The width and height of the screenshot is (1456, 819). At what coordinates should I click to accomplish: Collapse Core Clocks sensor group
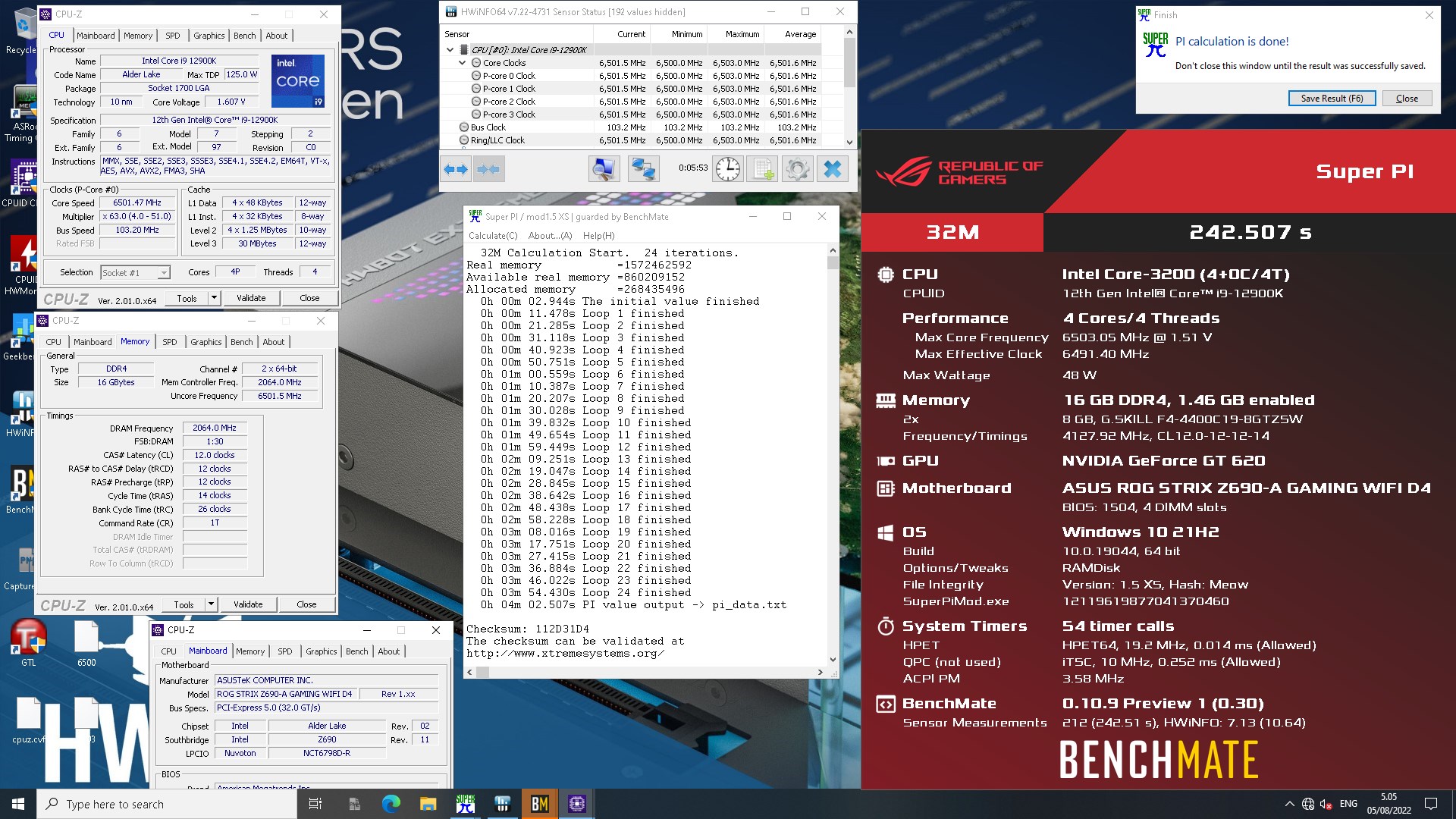point(463,63)
